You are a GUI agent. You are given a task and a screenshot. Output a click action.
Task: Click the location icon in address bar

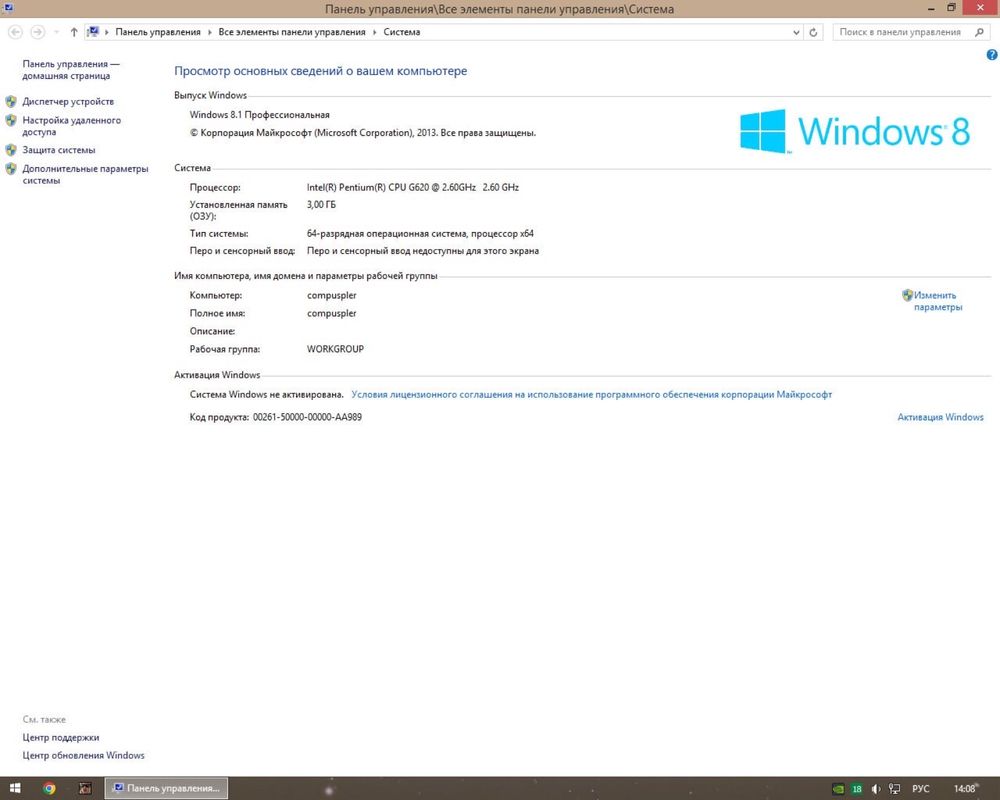point(93,32)
